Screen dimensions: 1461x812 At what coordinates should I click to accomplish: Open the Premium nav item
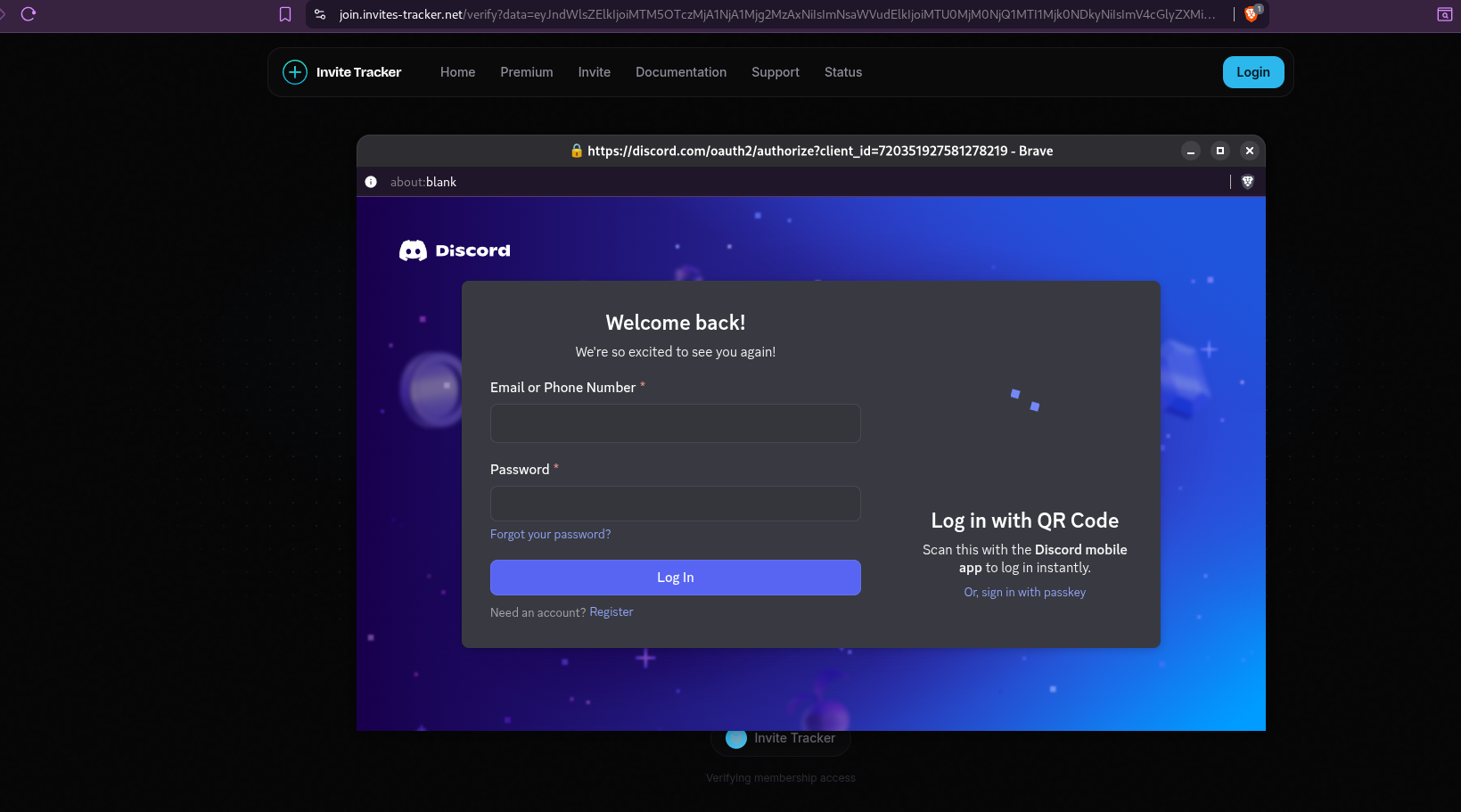pos(527,72)
